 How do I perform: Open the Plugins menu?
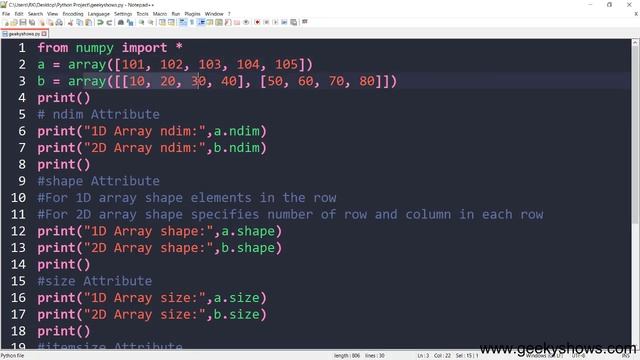(x=192, y=14)
